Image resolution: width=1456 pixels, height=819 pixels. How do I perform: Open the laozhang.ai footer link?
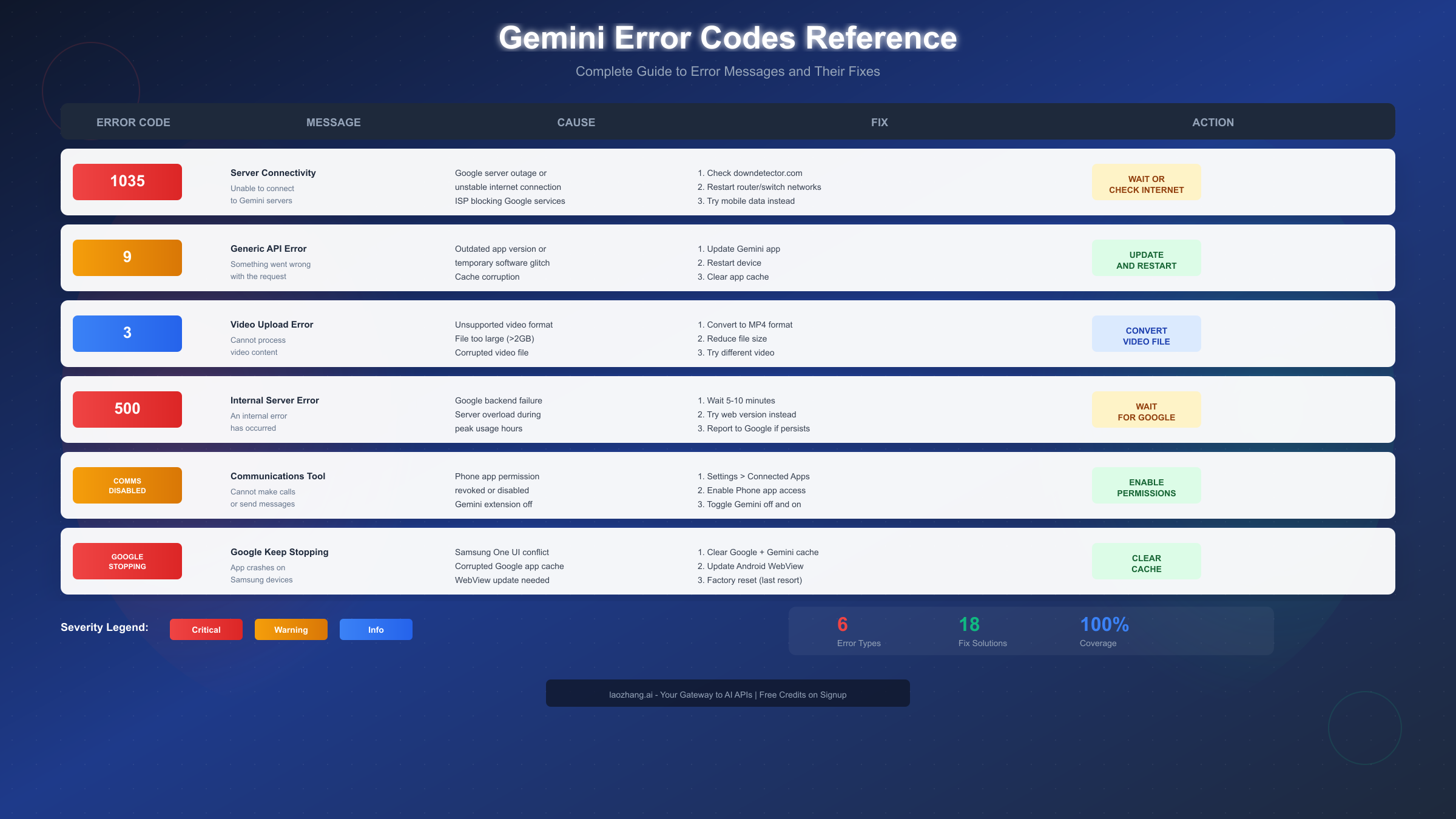coord(727,694)
